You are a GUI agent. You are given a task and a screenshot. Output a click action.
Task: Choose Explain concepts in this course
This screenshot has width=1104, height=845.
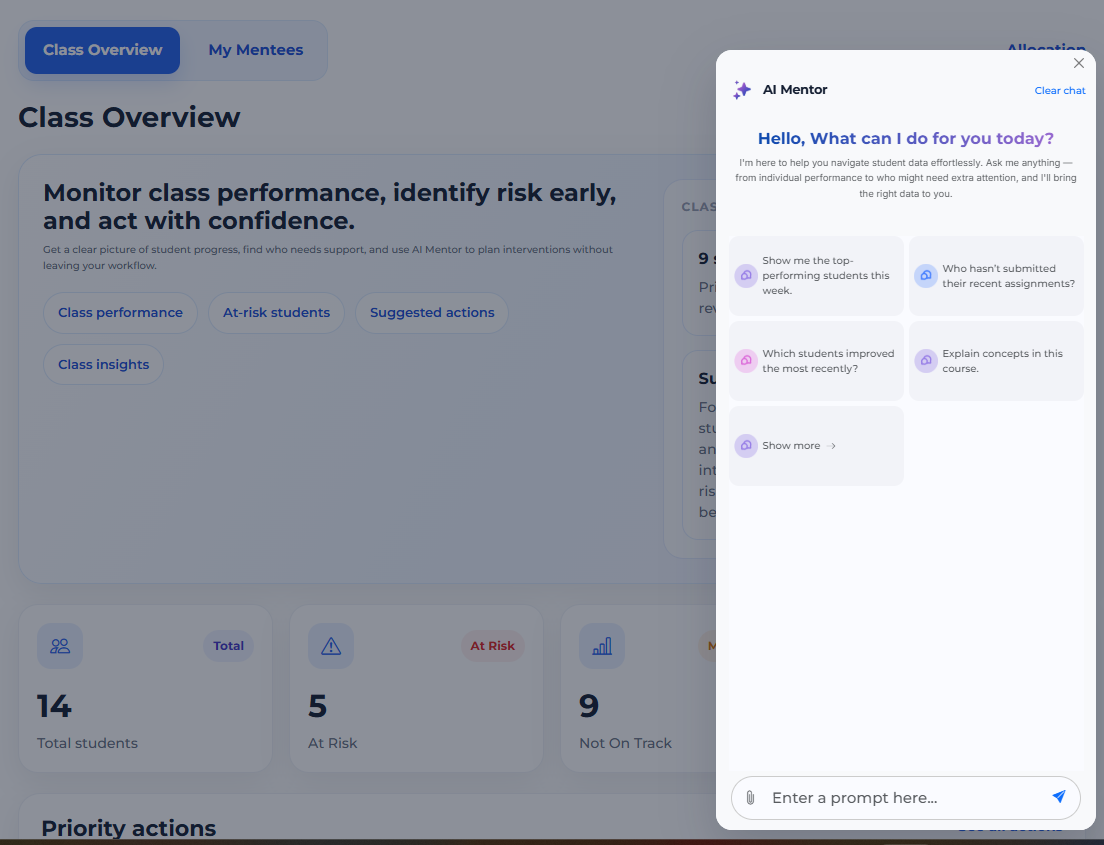coord(996,361)
